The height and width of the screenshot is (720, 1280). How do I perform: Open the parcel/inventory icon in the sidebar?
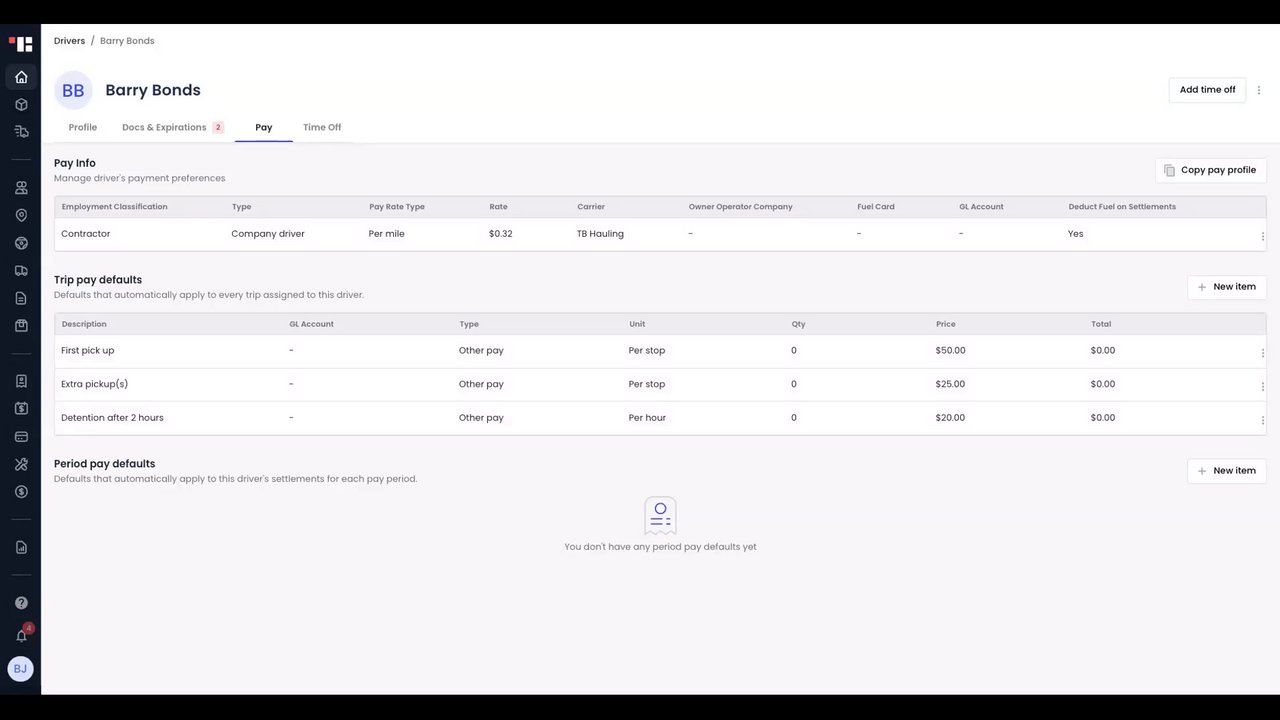coord(21,326)
